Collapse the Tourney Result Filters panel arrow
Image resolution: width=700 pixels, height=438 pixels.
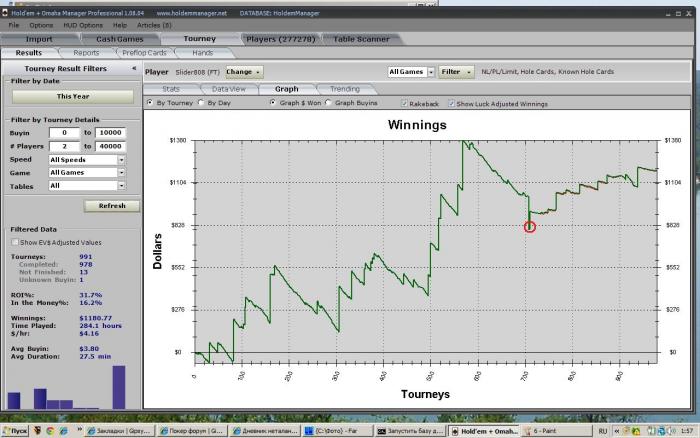coord(134,68)
